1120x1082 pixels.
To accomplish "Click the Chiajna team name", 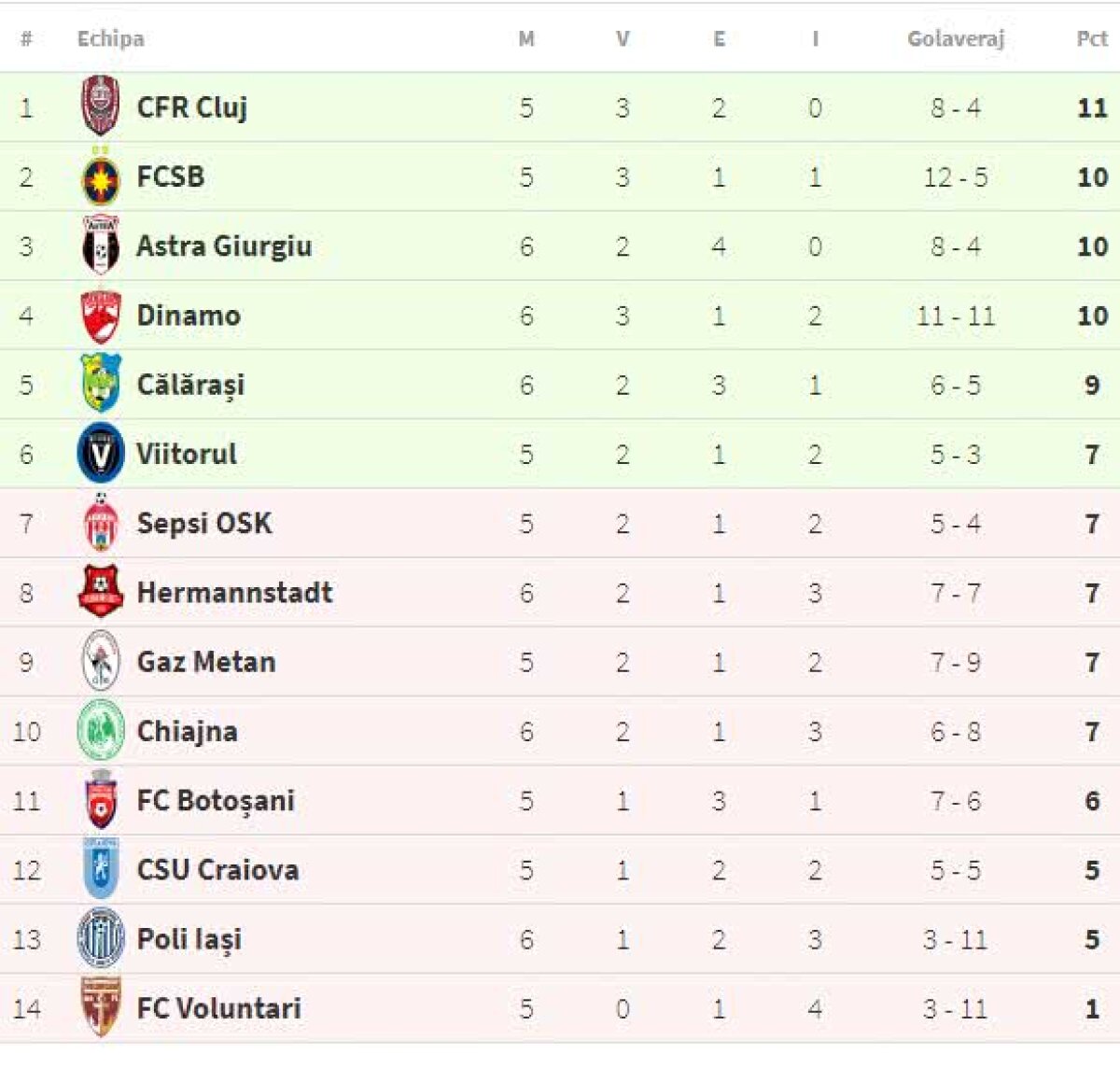I will 187,731.
